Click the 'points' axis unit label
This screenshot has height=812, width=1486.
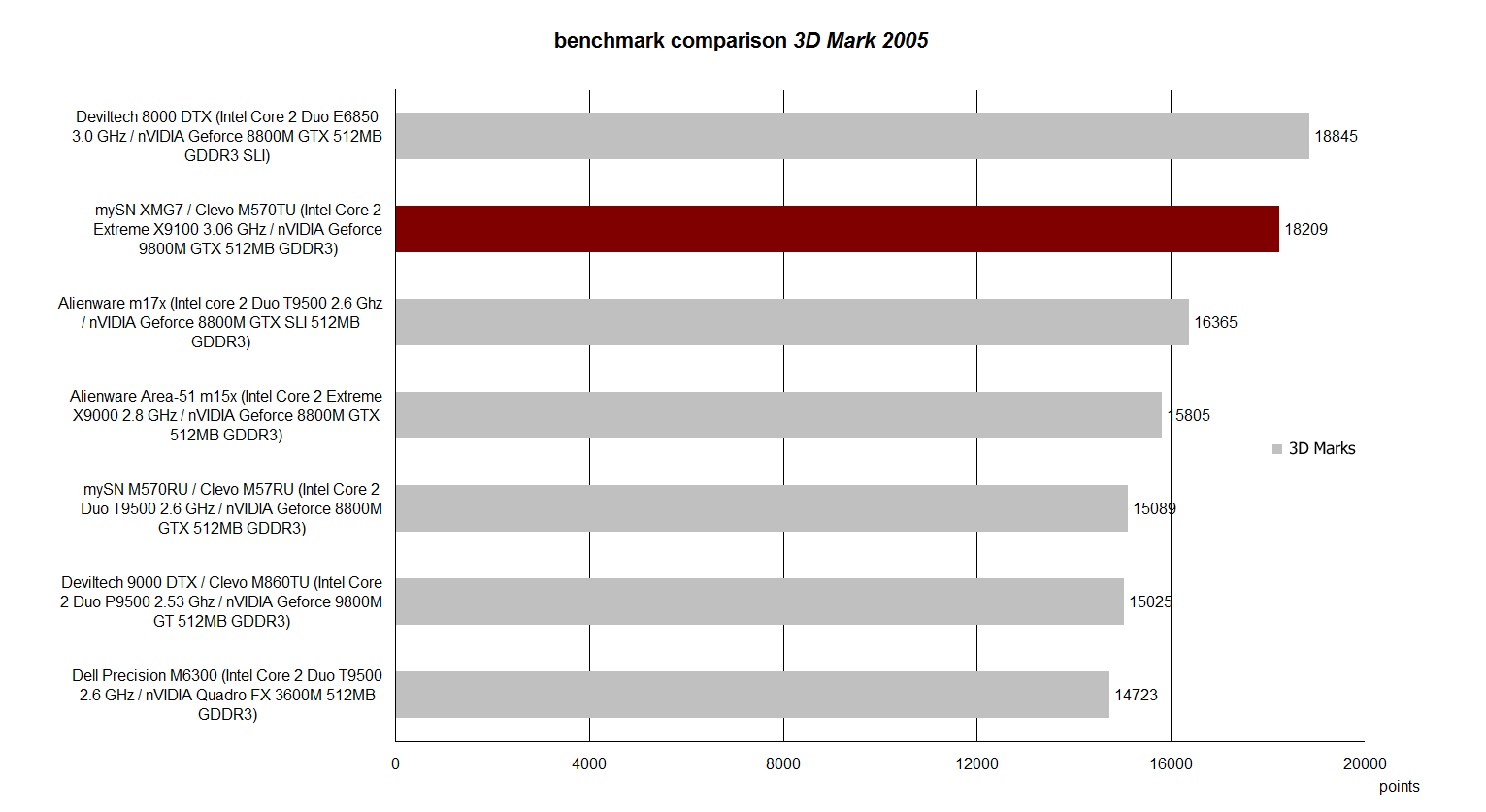tap(1399, 787)
